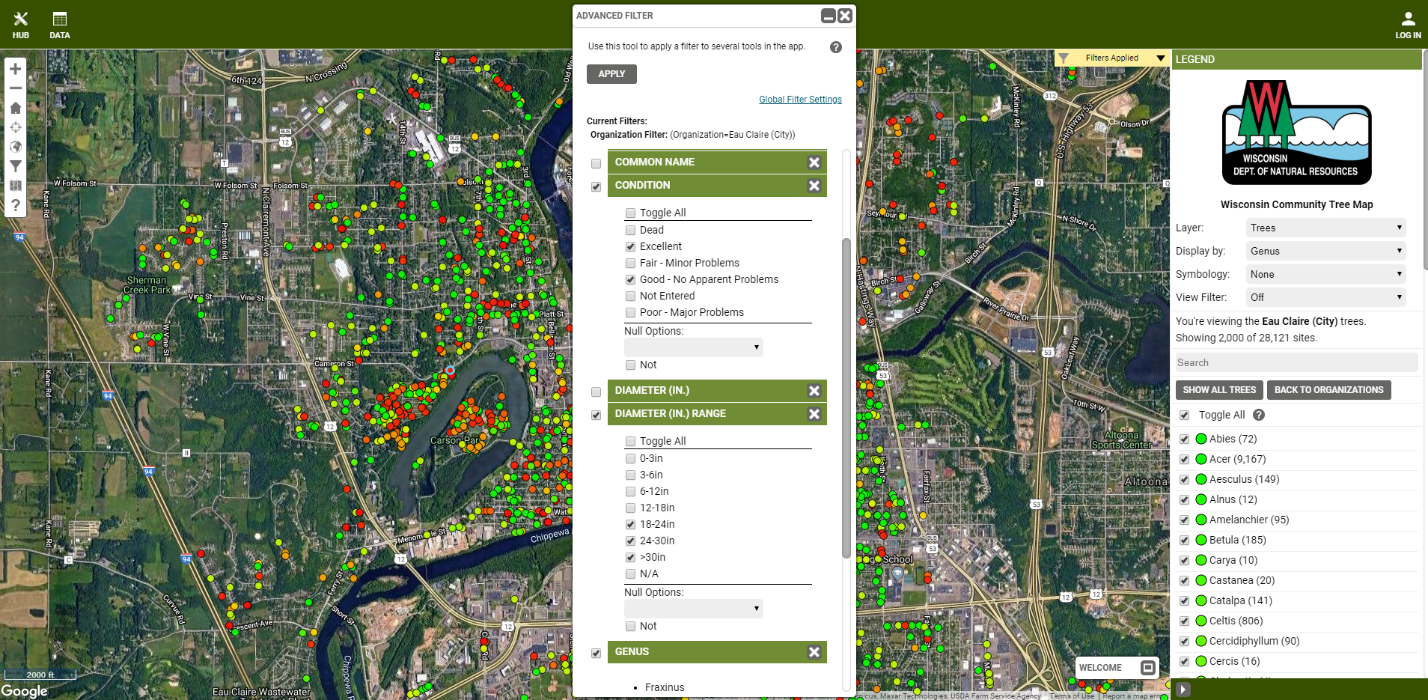Open help via the question mark icon
1428x700 pixels.
(14, 205)
